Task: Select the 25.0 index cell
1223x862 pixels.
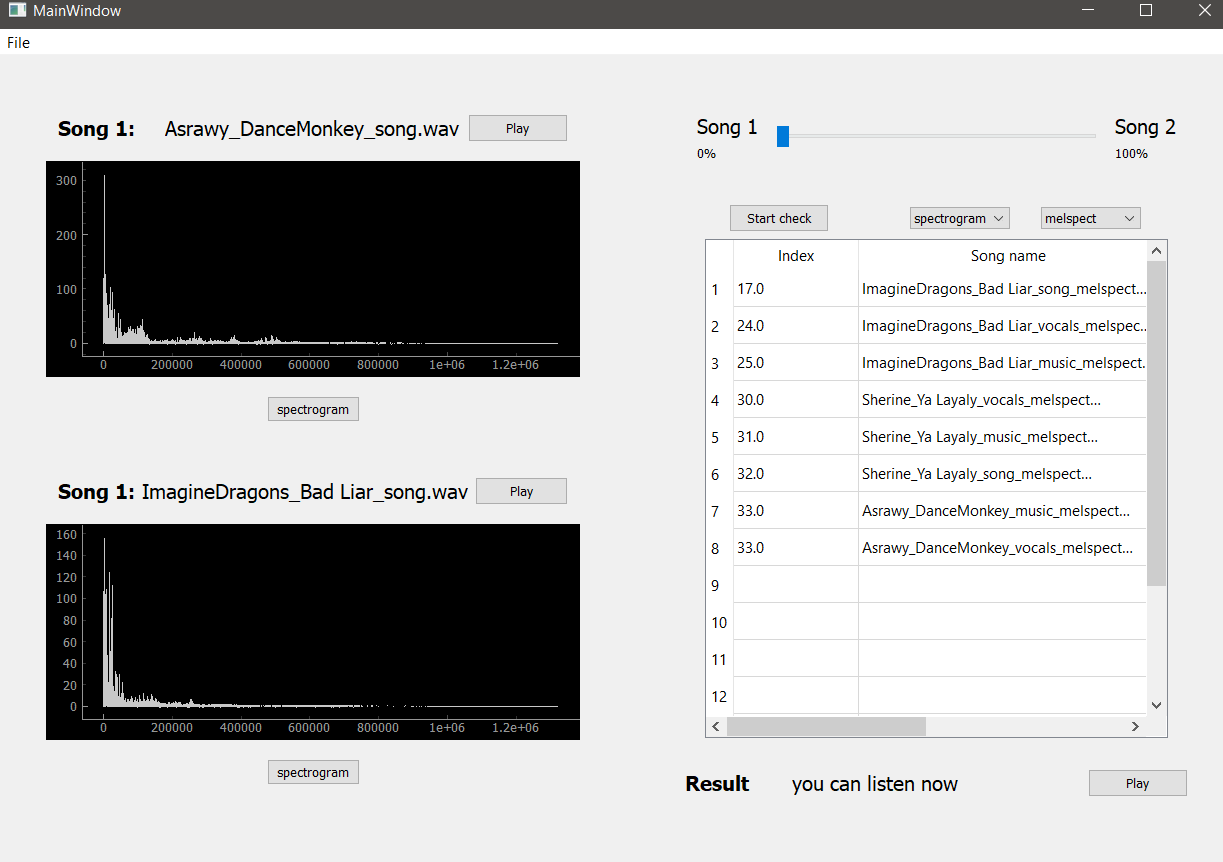Action: tap(796, 363)
